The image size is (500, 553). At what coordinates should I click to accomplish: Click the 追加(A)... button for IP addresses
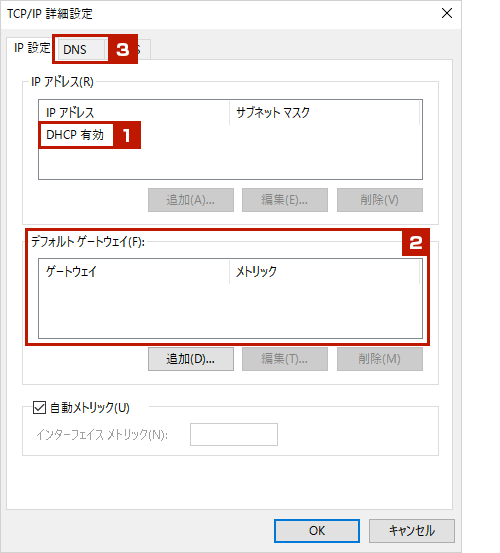pyautogui.click(x=191, y=200)
